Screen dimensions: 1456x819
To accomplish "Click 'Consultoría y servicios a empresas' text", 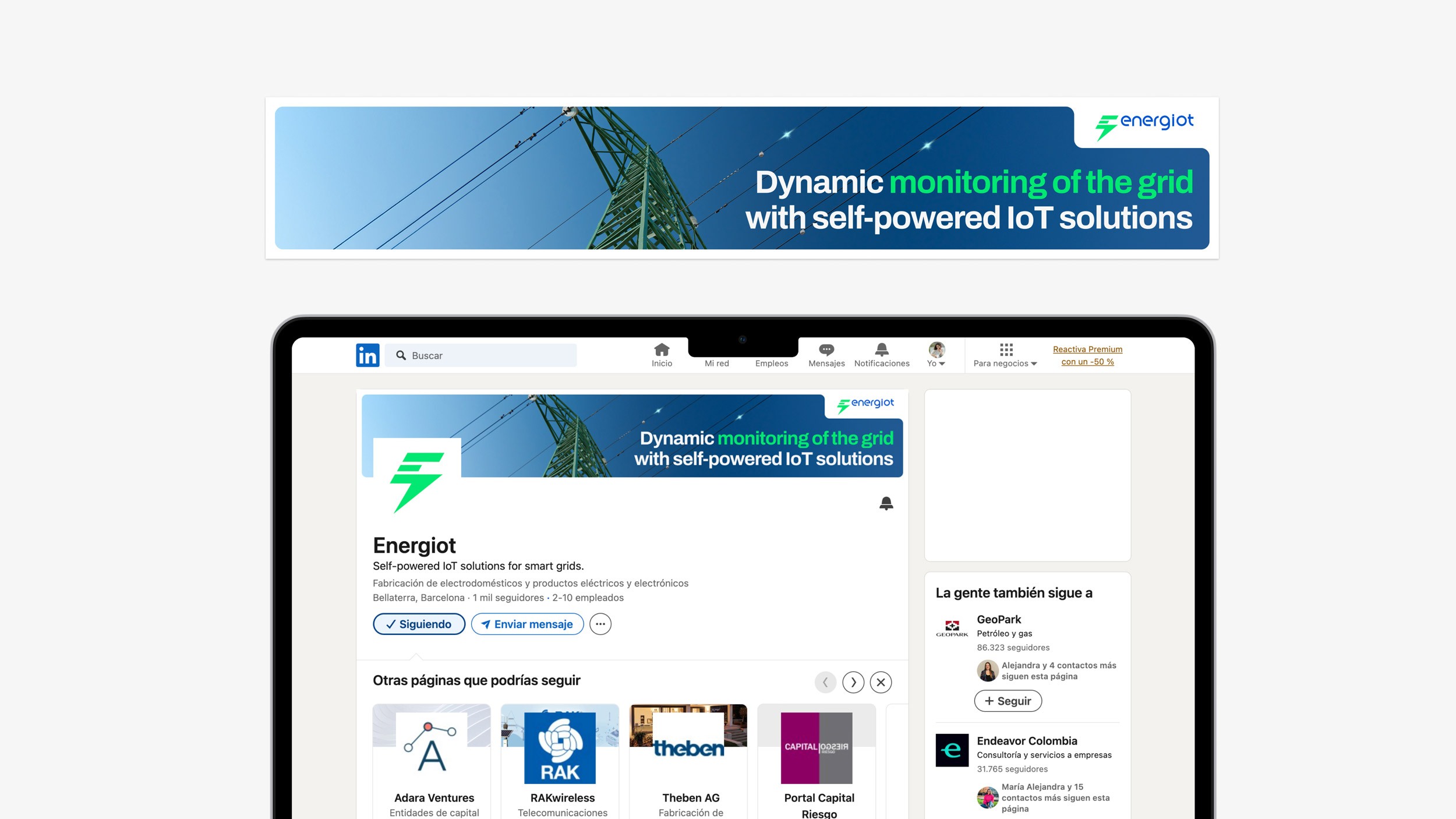I will [1044, 755].
